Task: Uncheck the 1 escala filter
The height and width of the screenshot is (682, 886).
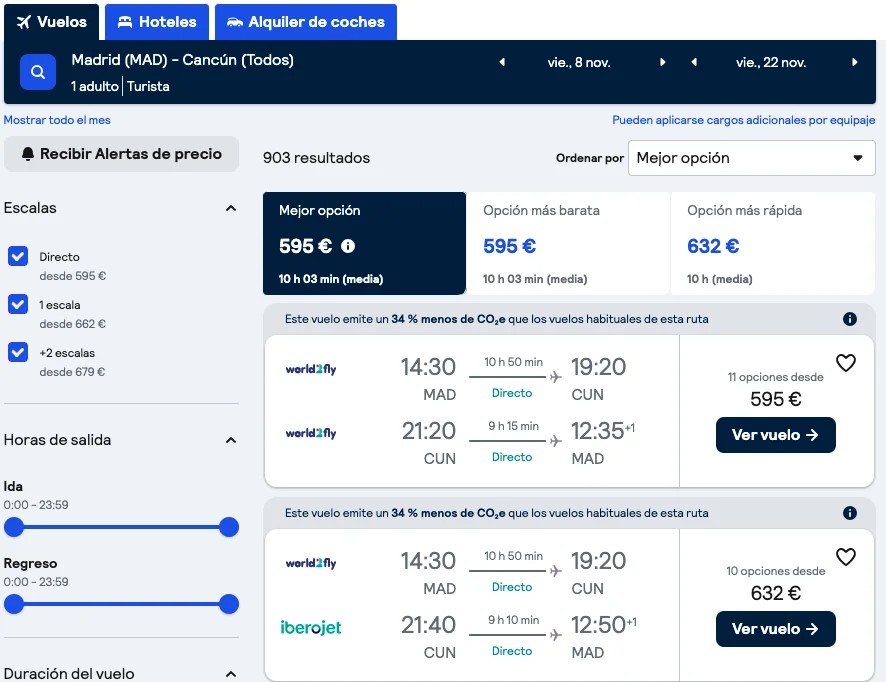Action: point(18,304)
